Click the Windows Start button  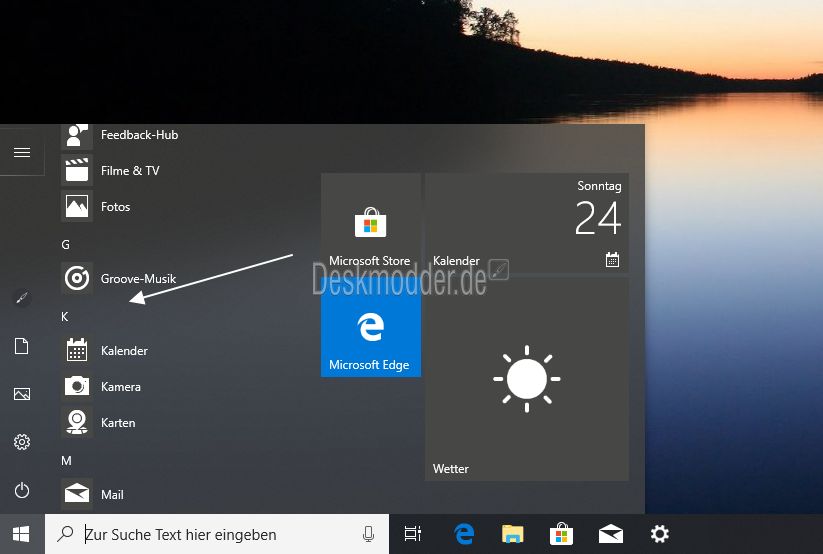22,534
